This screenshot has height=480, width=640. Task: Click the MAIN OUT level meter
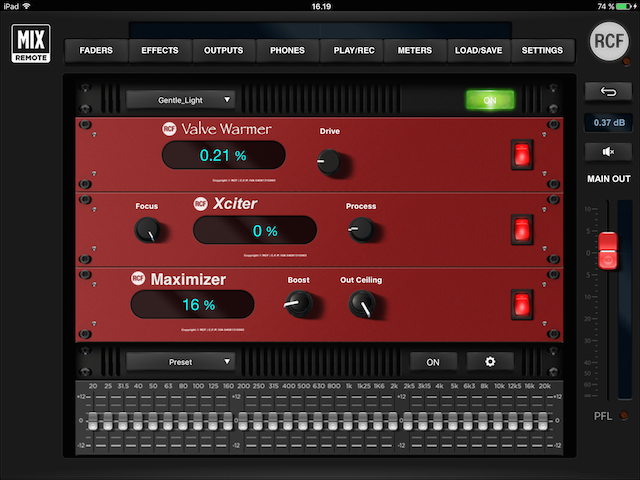pos(624,299)
